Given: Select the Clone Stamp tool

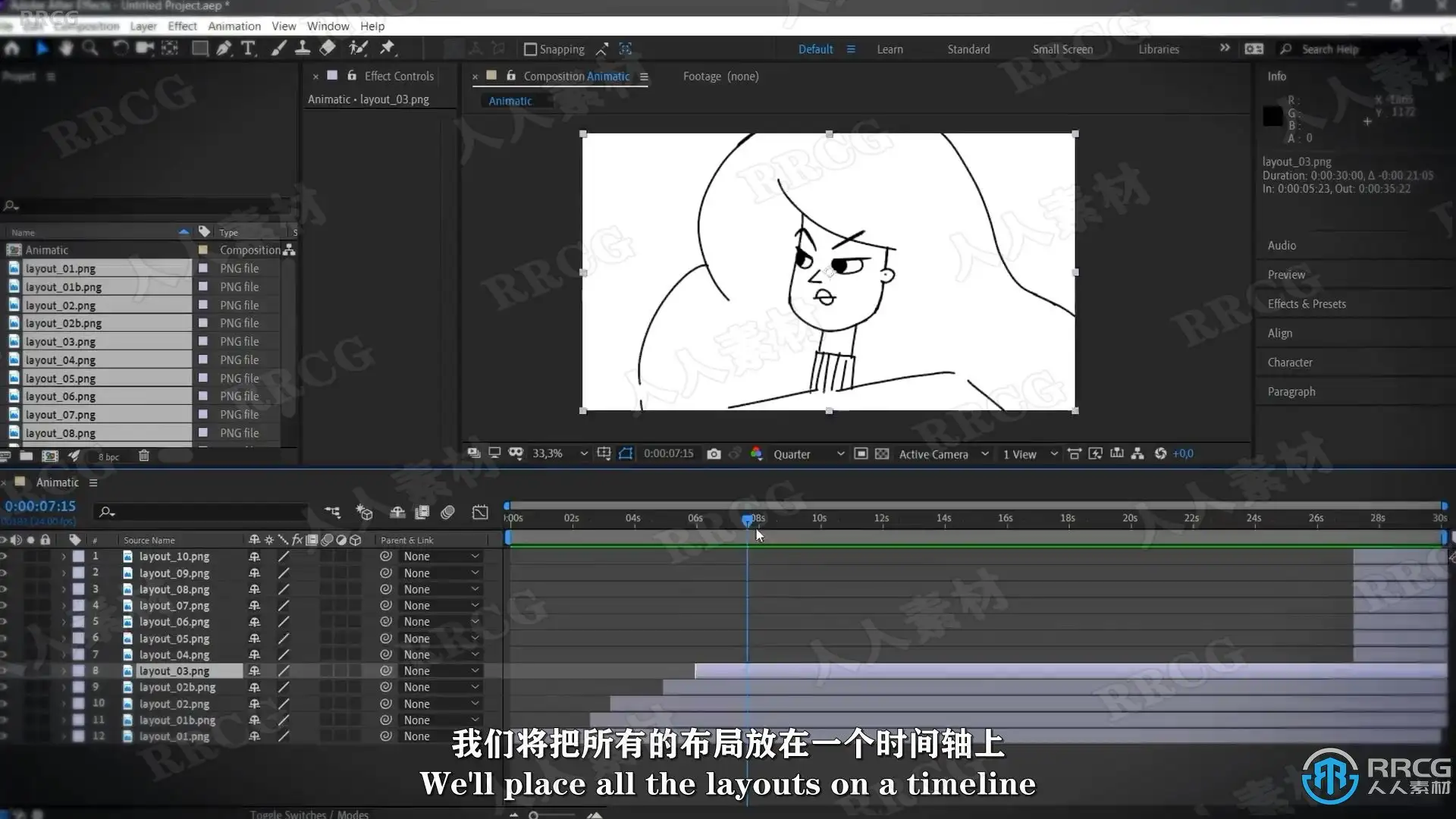Looking at the screenshot, I should [302, 49].
